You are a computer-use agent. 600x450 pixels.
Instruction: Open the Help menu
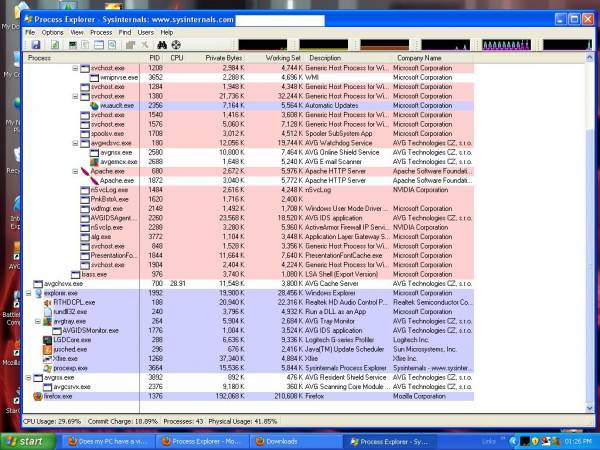click(x=166, y=33)
